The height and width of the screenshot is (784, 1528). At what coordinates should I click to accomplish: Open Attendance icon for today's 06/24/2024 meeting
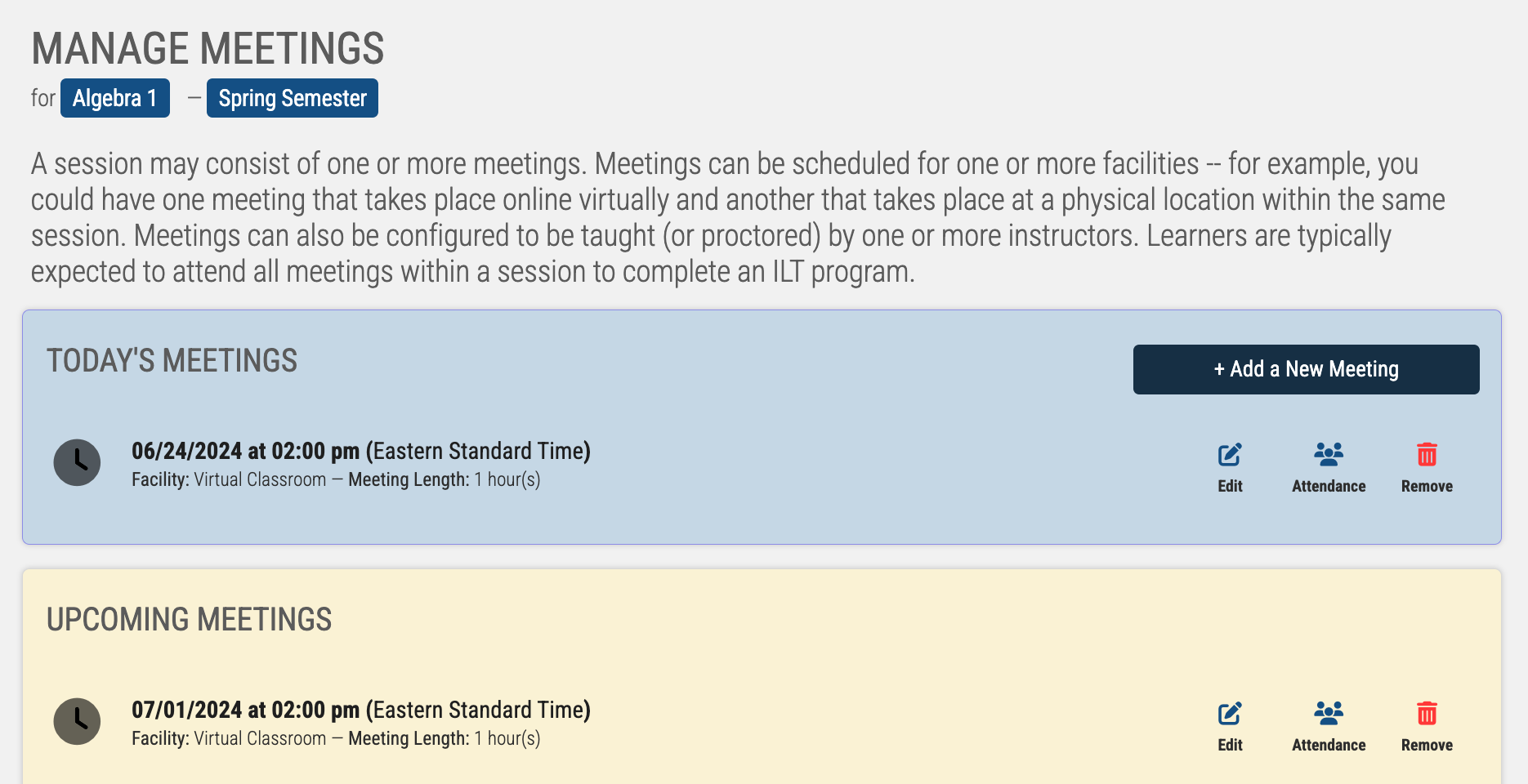click(x=1329, y=454)
